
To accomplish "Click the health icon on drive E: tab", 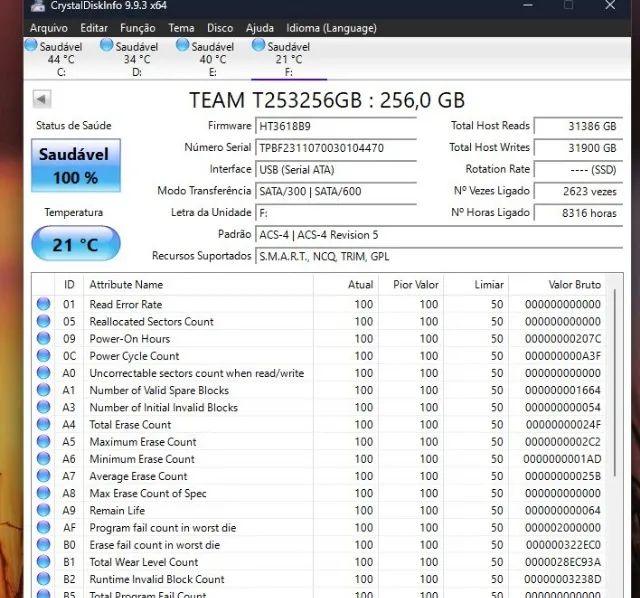I will point(182,45).
